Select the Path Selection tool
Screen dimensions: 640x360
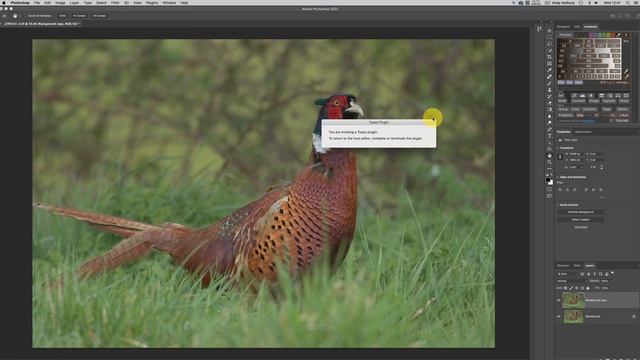(549, 142)
